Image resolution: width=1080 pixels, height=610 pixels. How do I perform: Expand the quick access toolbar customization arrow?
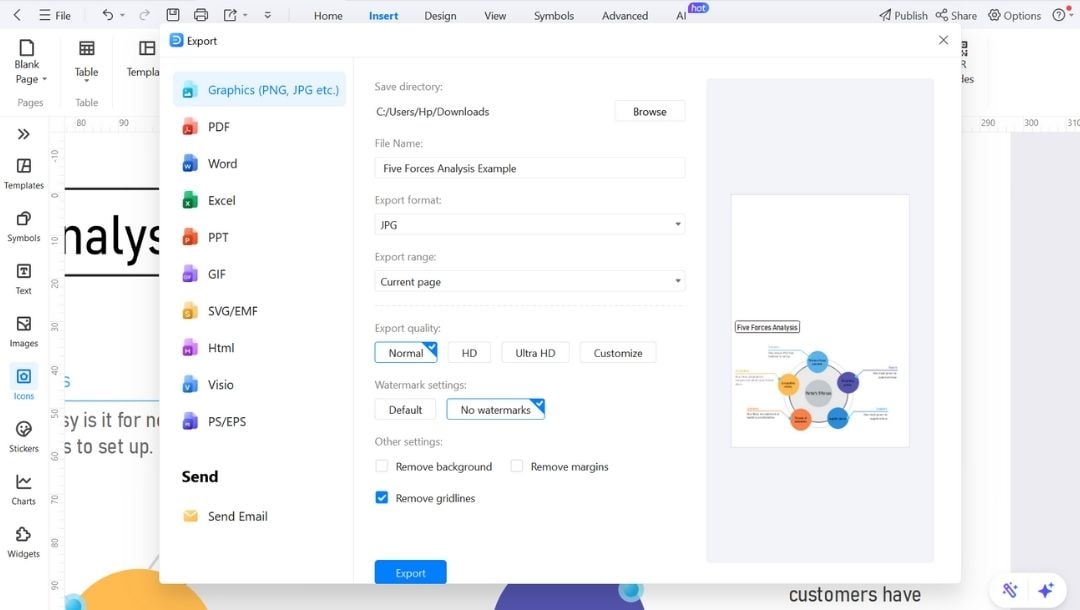coord(267,15)
